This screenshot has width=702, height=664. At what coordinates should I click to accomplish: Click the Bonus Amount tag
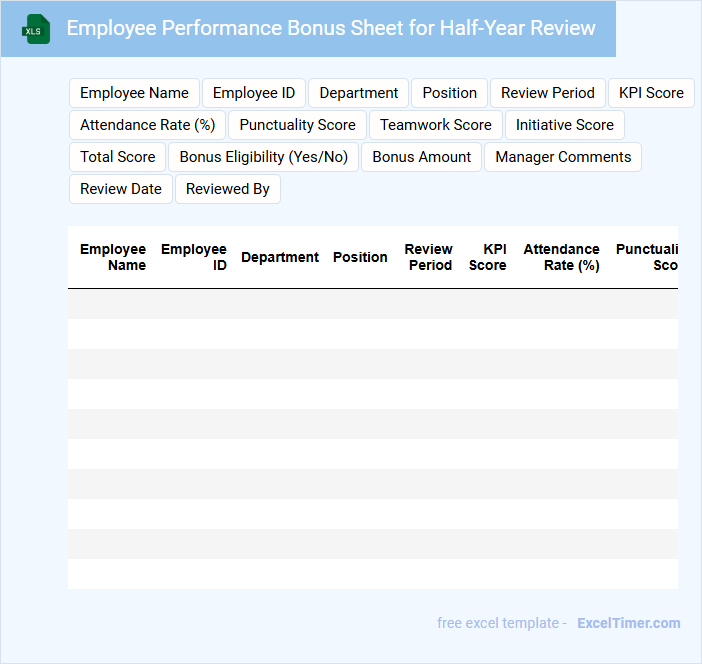pos(422,157)
